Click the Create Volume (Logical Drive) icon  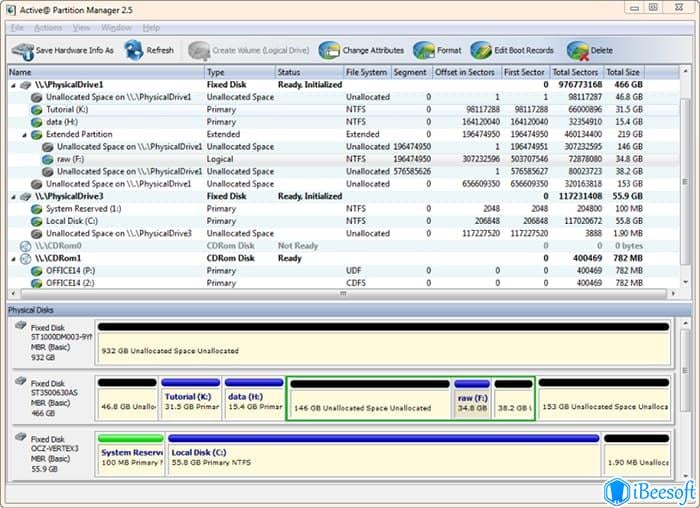pyautogui.click(x=199, y=51)
